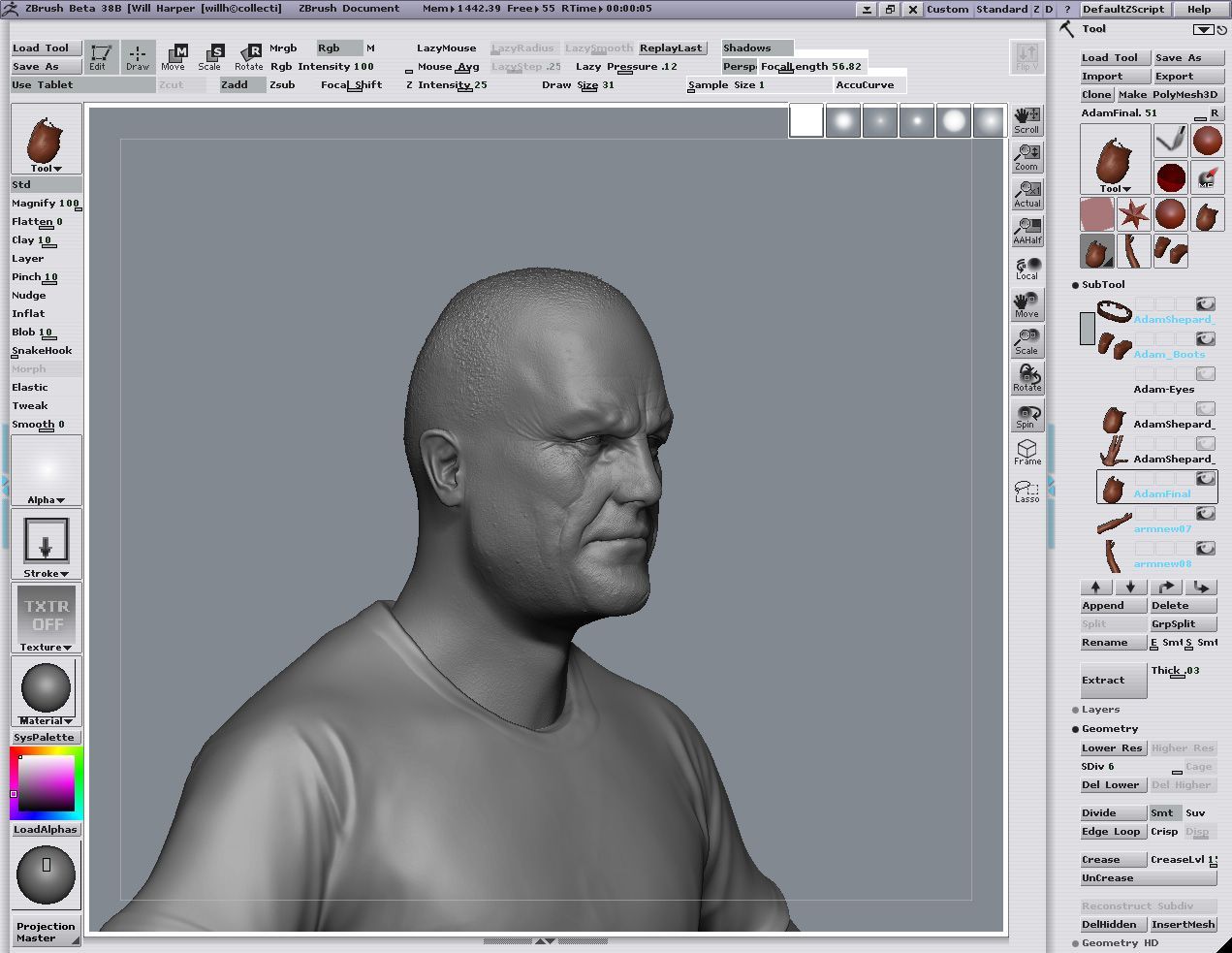
Task: Expand the Geometry HD section
Action: [1120, 942]
